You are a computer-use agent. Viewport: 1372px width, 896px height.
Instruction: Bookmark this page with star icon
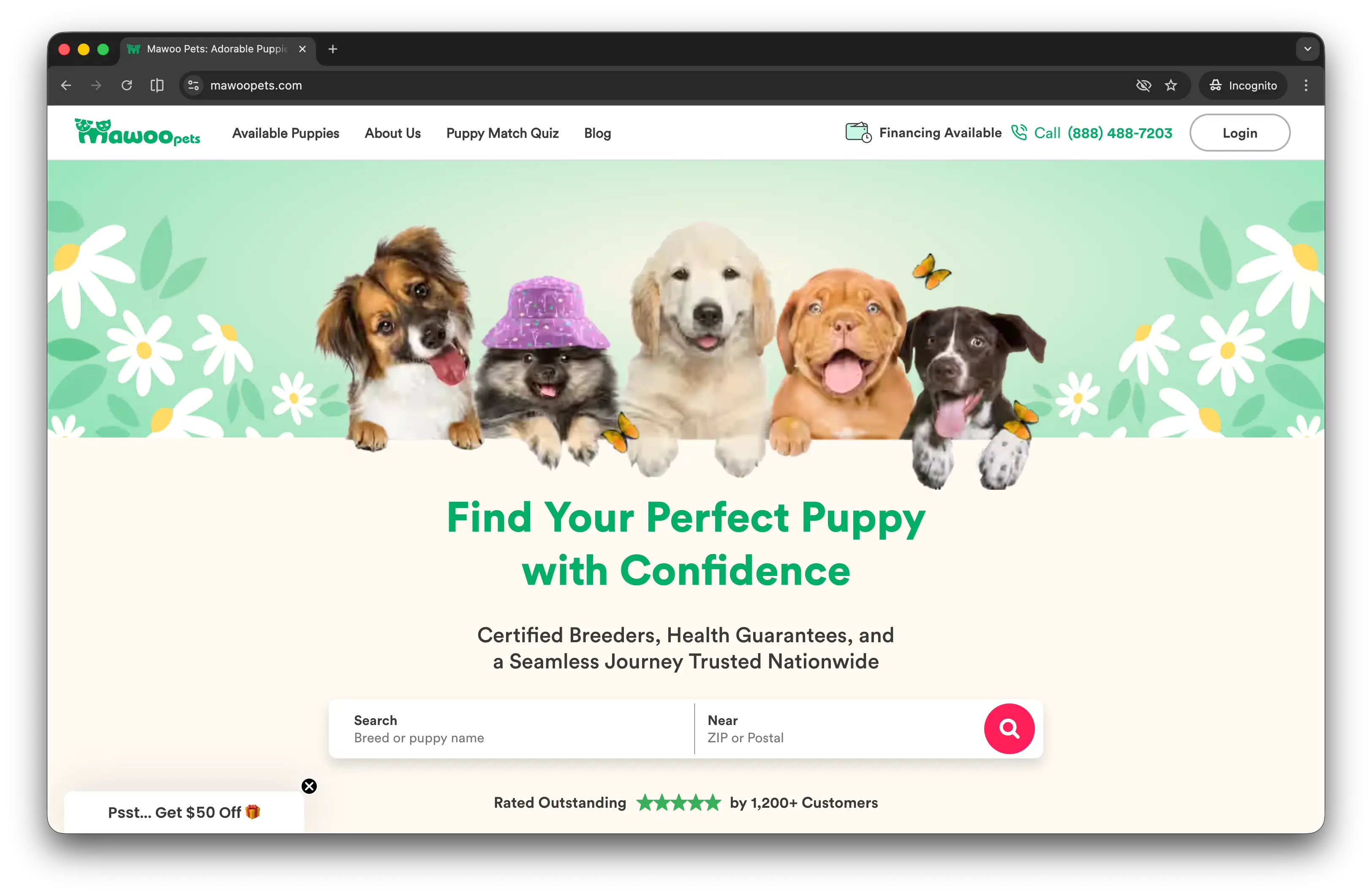tap(1170, 85)
